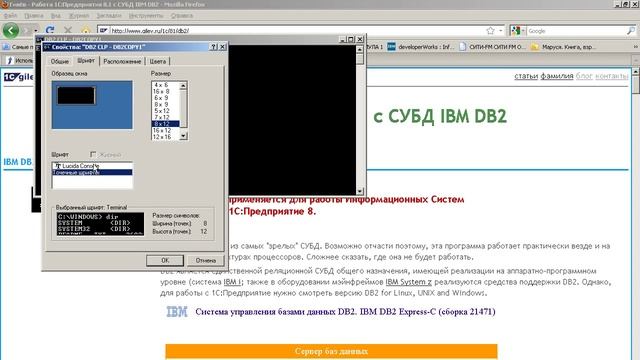Screen dimensions: 640x360
Task: Go to the home page via house icon
Action: (x=85, y=31)
